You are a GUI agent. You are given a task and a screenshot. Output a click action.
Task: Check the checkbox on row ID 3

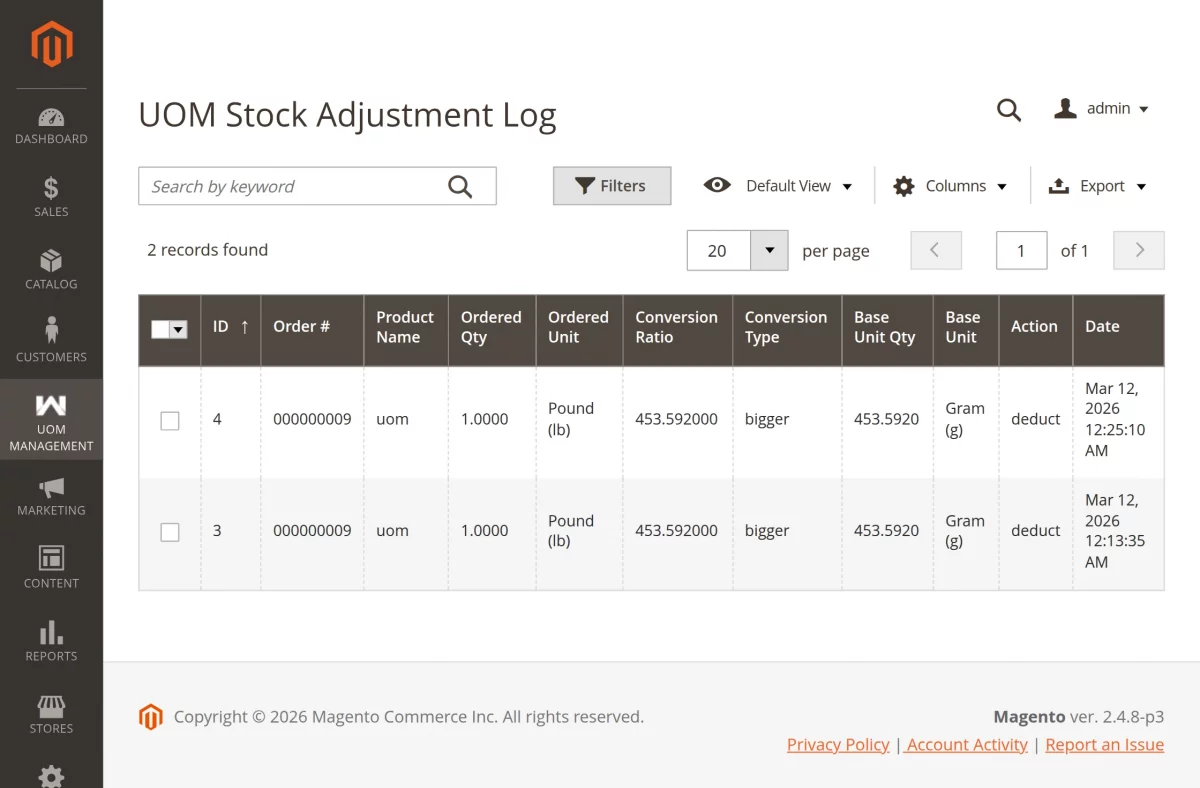tap(169, 531)
